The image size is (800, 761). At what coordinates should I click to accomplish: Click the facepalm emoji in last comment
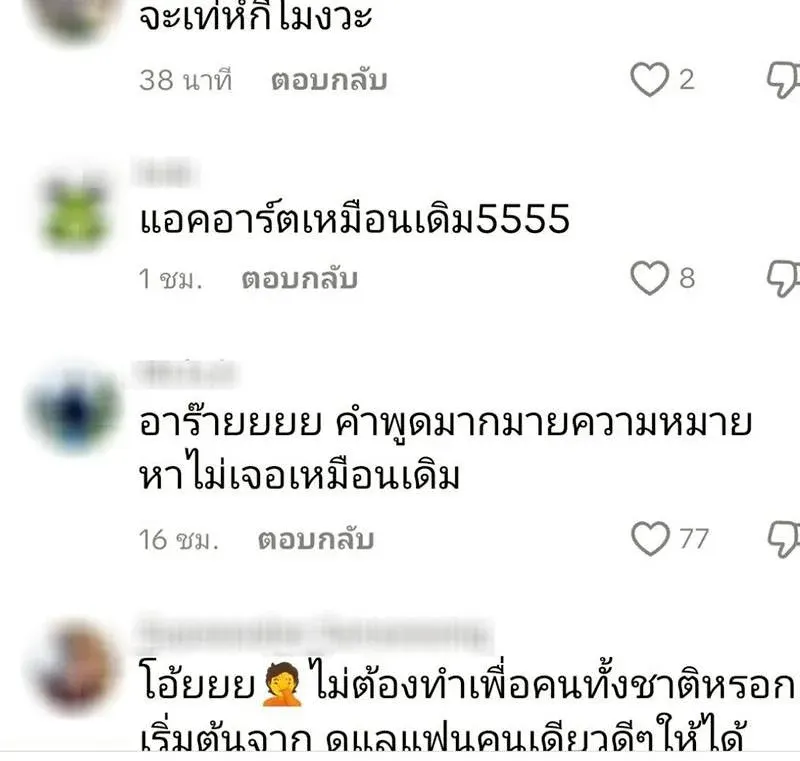coord(282,684)
